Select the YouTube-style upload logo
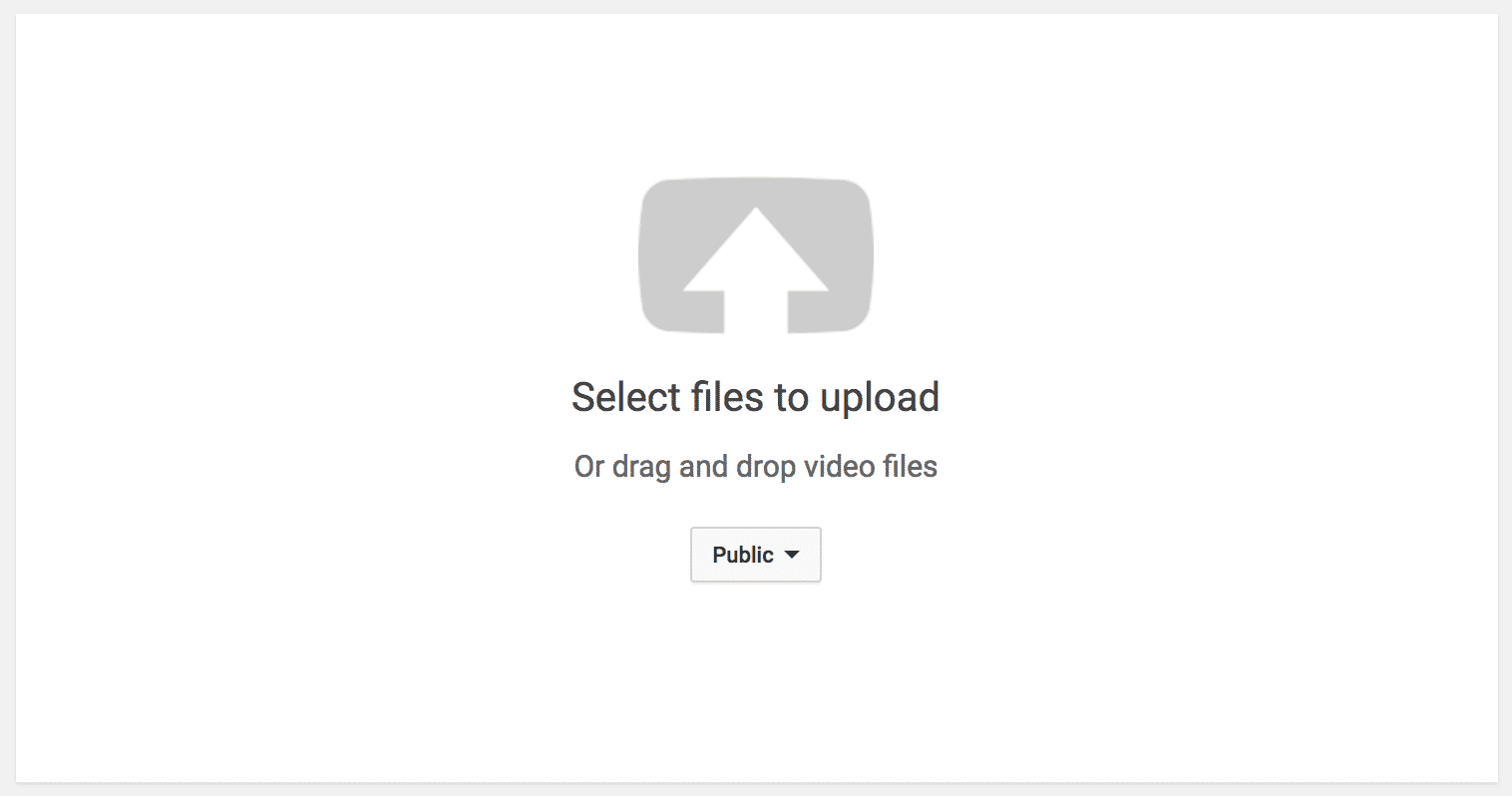 coord(756,255)
